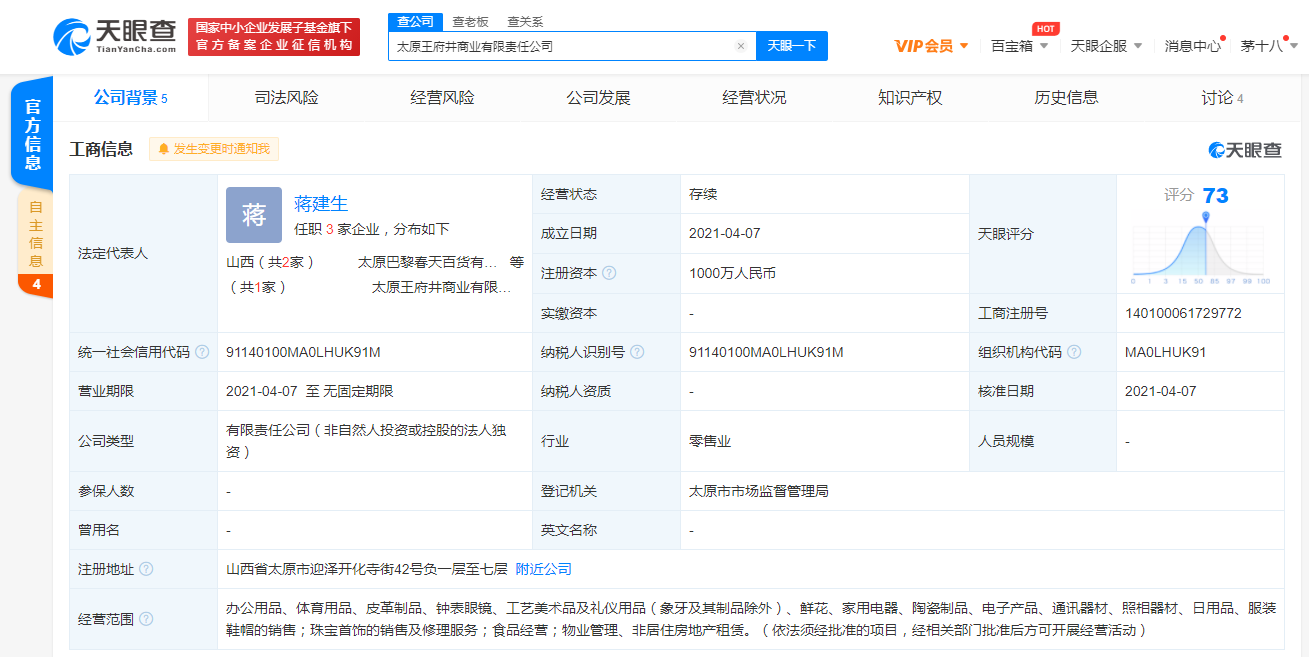Click help icon next to 经营范围
This screenshot has height=657, width=1309.
146,619
